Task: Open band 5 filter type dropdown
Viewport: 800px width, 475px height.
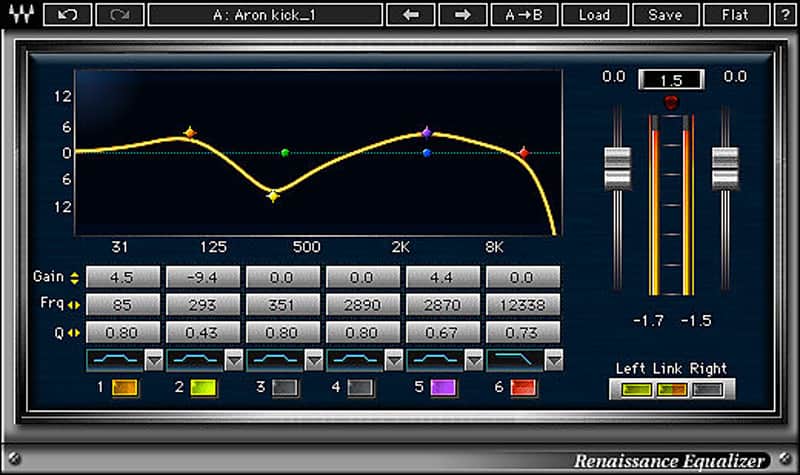Action: click(x=474, y=360)
